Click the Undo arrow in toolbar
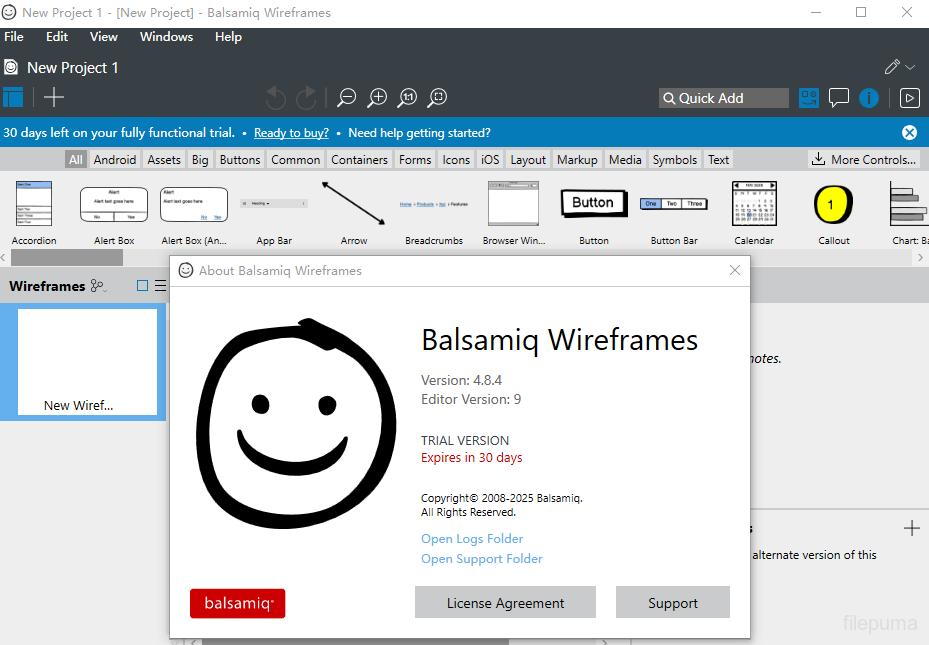The width and height of the screenshot is (929, 645). point(276,98)
